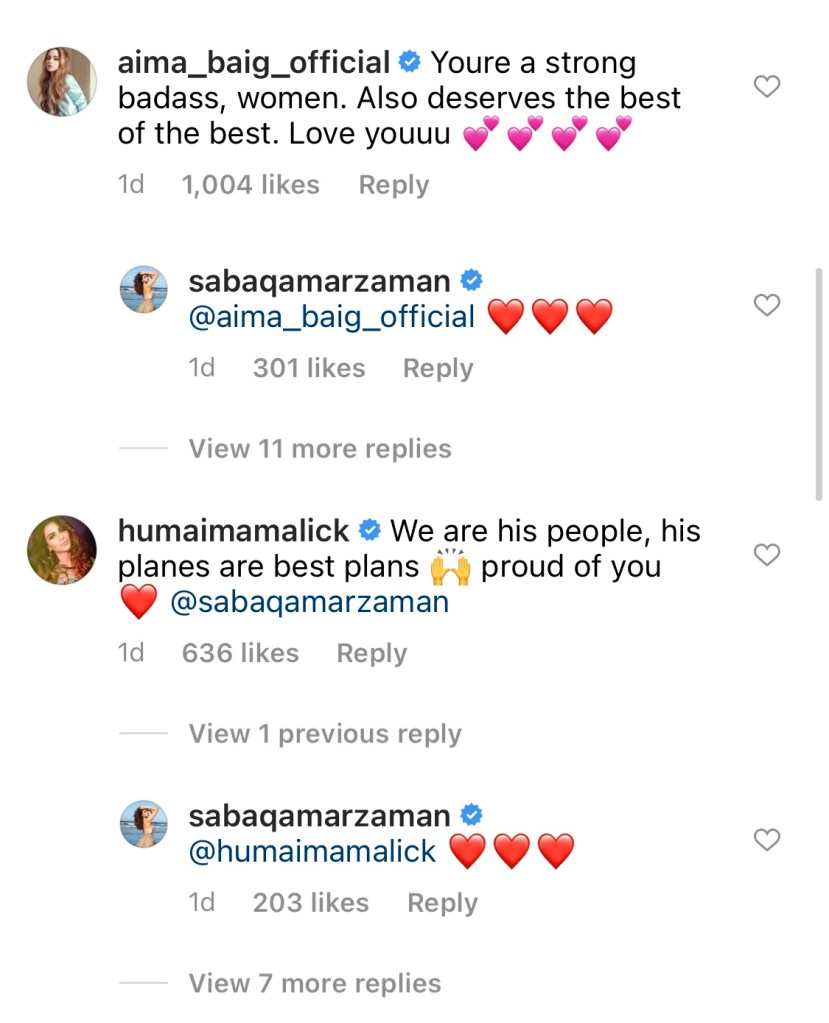Click the verified badge next to humaimamalick
The width and height of the screenshot is (829, 1023).
click(x=371, y=530)
